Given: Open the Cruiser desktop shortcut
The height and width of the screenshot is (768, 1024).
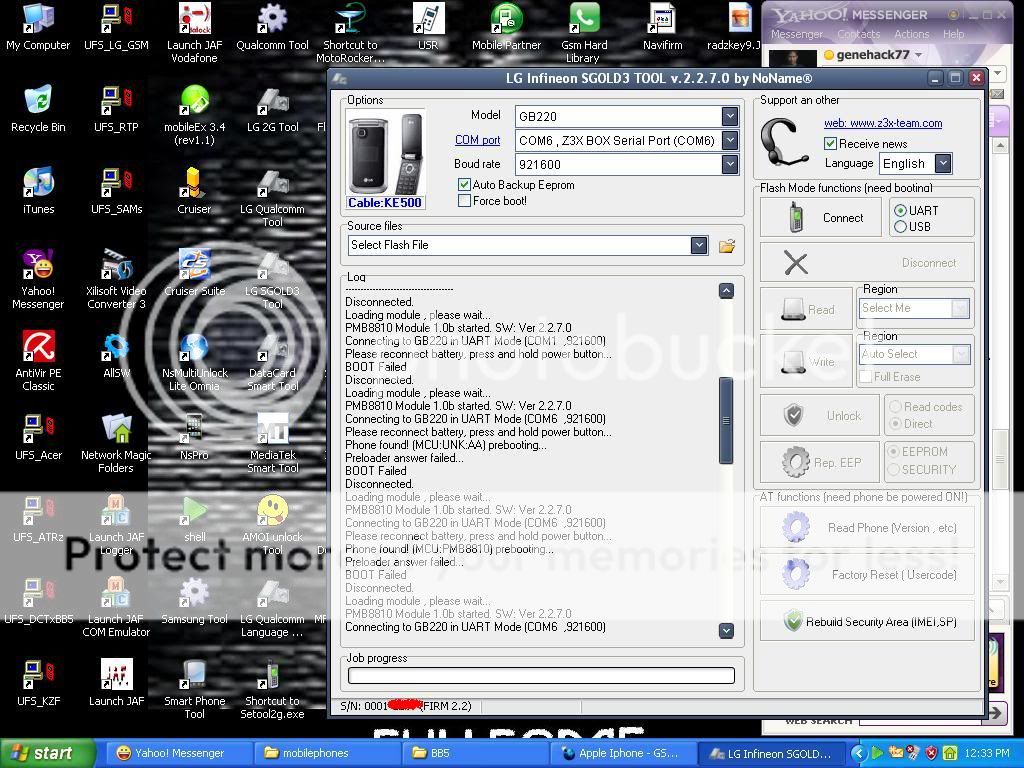Looking at the screenshot, I should coord(194,191).
